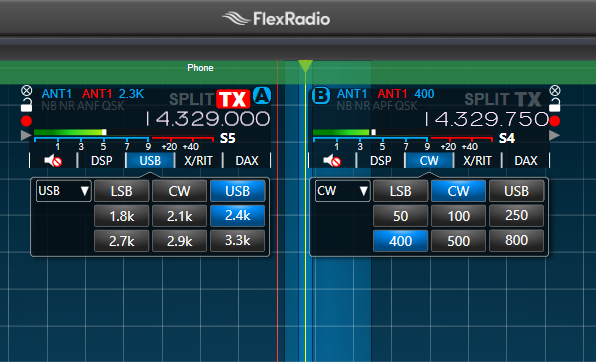Open the DAX tab on slice A
596x362 pixels.
point(247,160)
